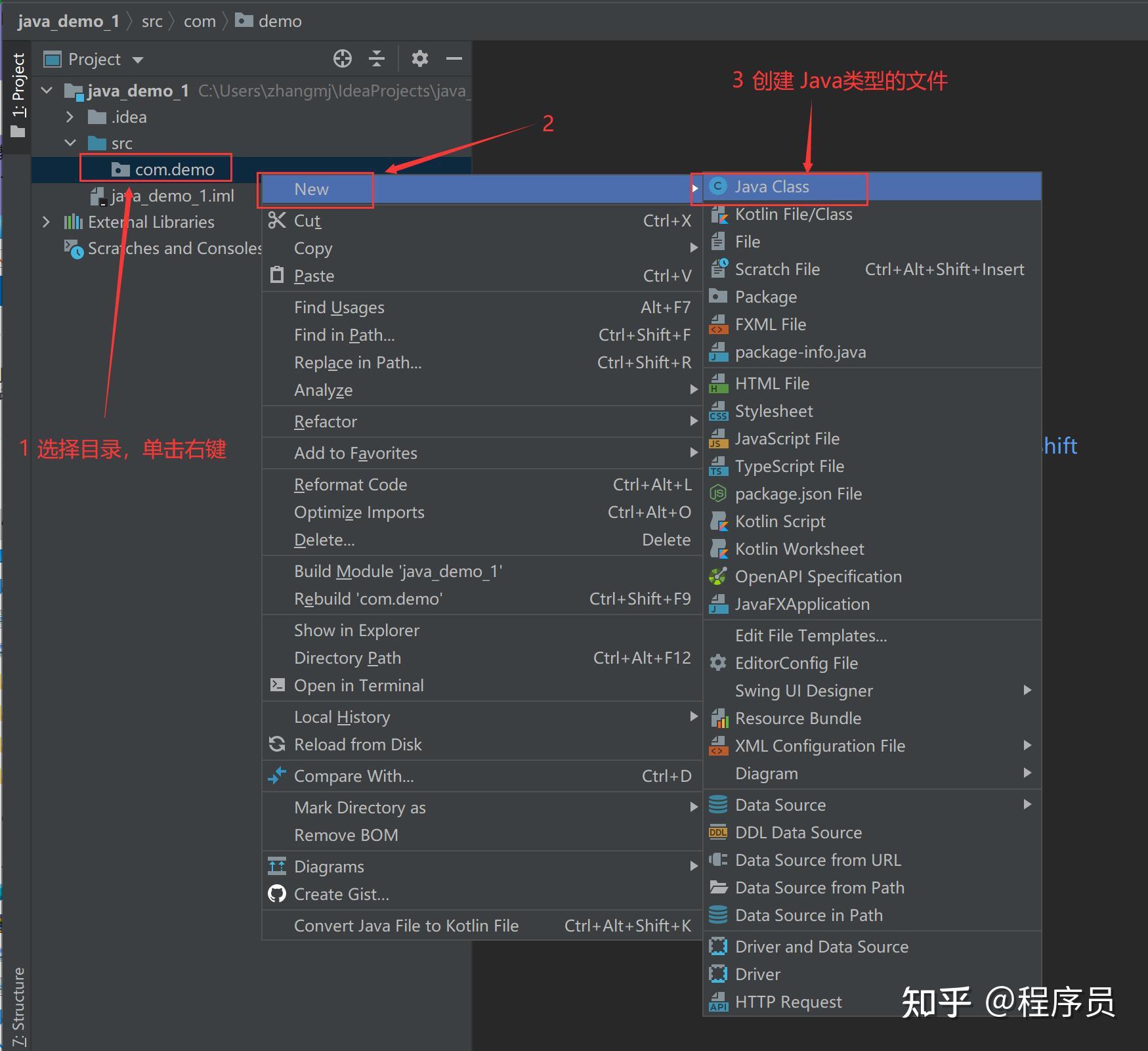Collapse the src folder

[x=70, y=142]
